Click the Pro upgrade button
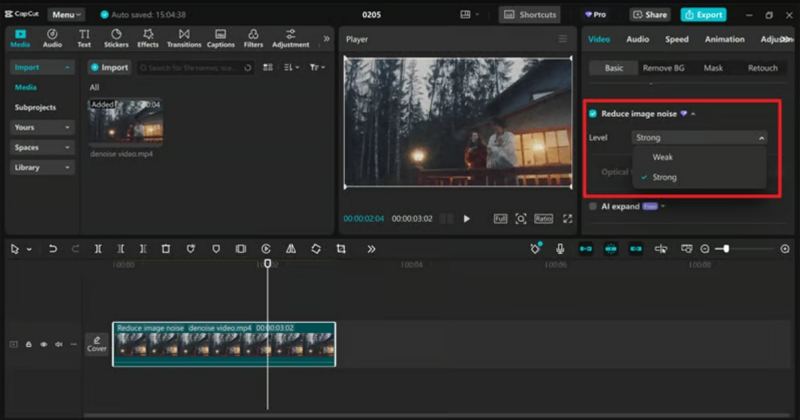 pos(595,14)
